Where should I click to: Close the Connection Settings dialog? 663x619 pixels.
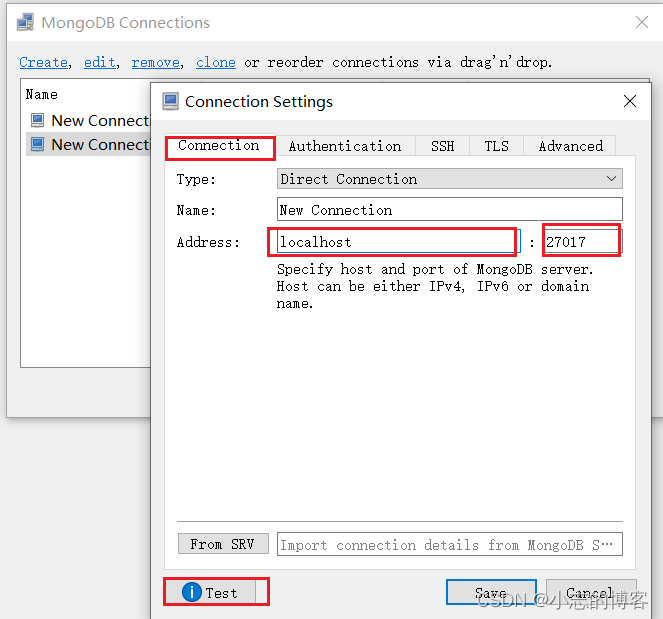630,101
